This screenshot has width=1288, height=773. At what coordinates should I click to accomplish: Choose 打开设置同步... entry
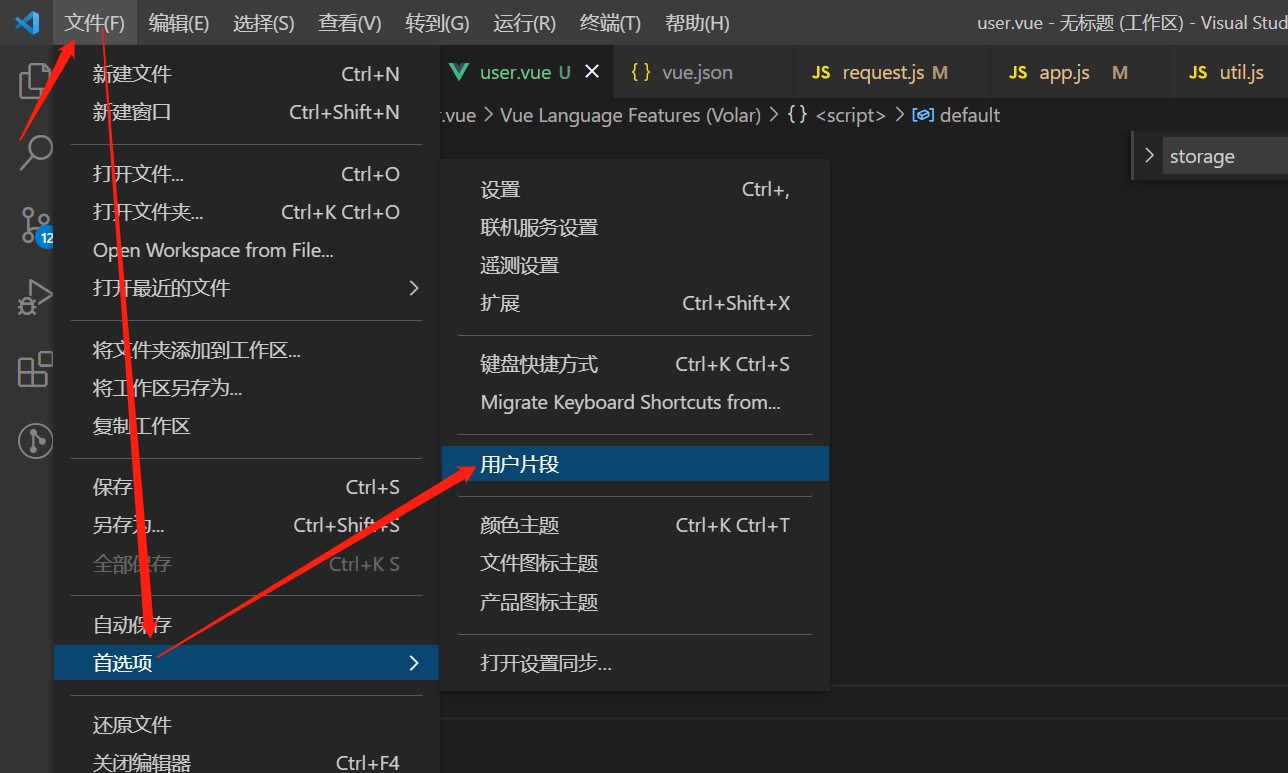[x=635, y=663]
